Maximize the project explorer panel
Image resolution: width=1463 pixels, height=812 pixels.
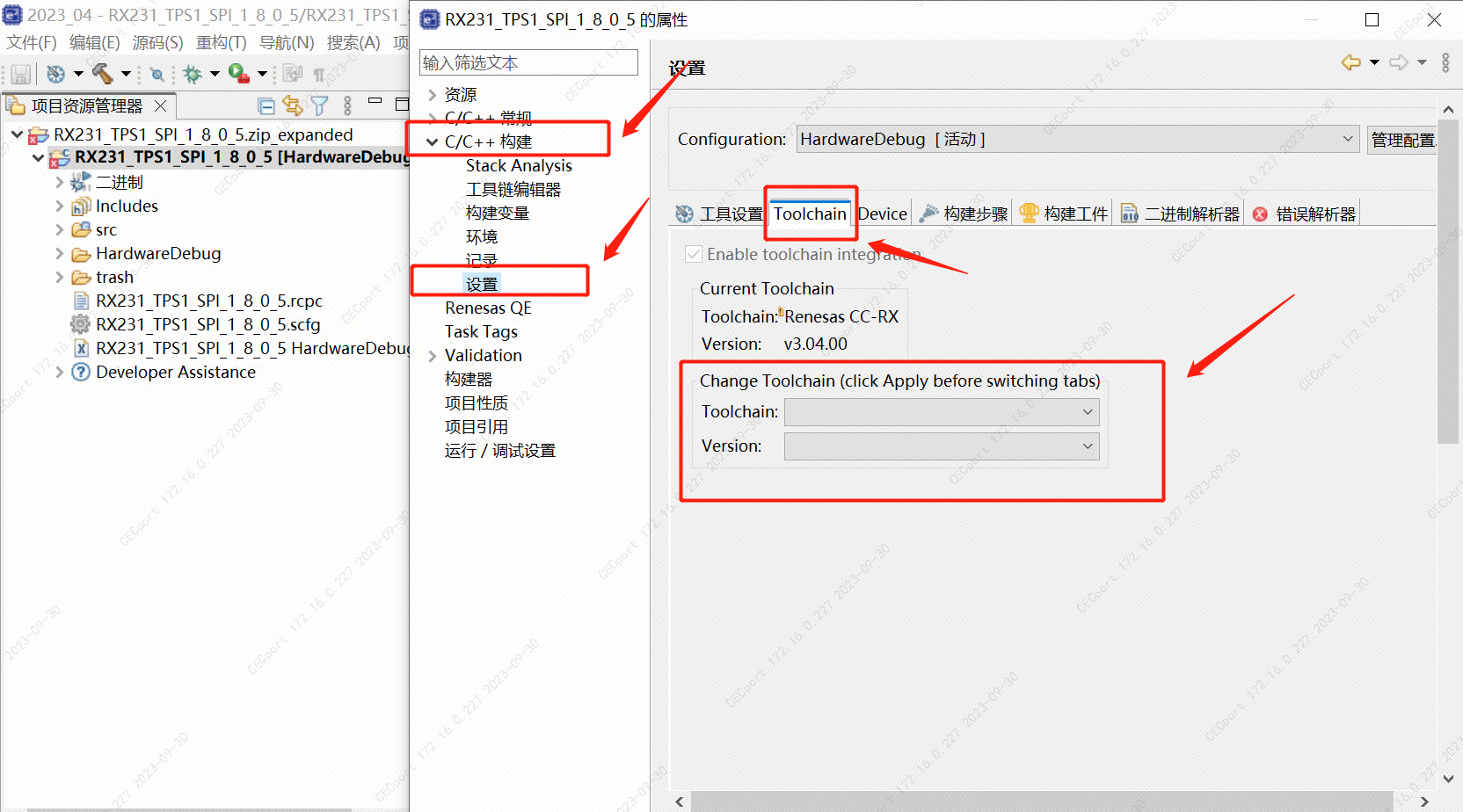coord(402,105)
